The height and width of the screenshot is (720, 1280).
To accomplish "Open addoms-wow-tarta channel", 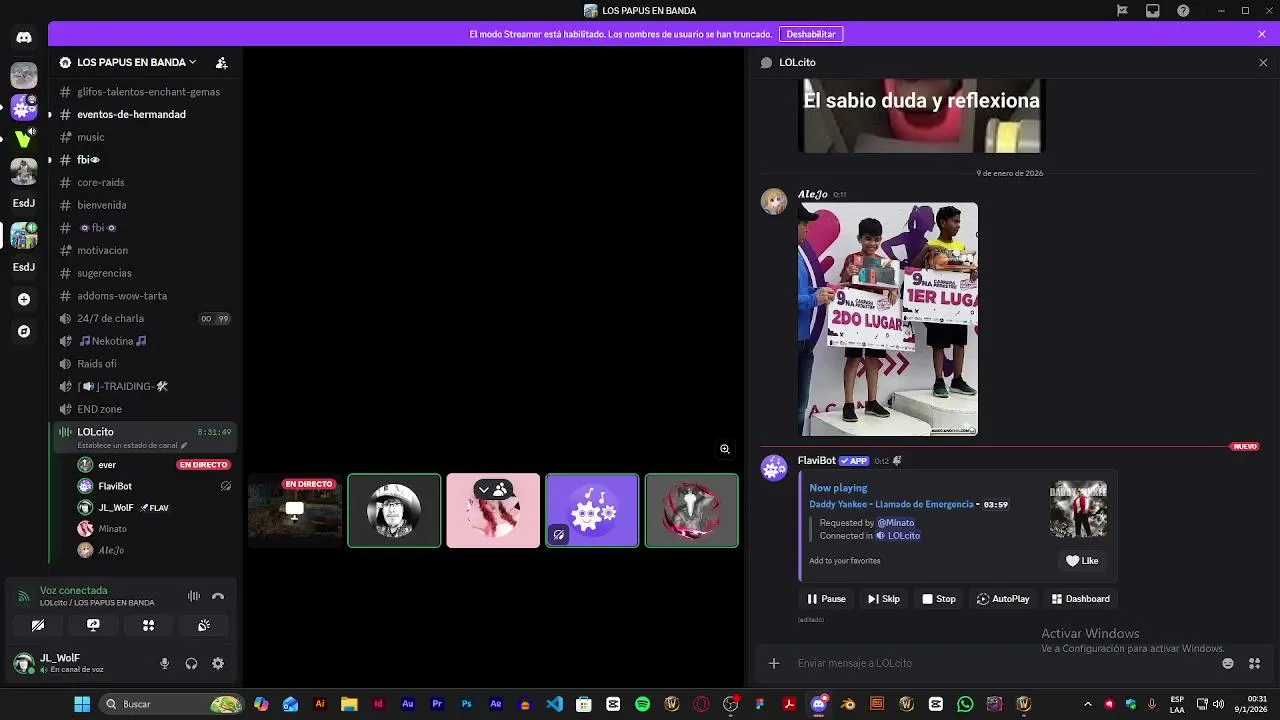I will (x=143, y=296).
